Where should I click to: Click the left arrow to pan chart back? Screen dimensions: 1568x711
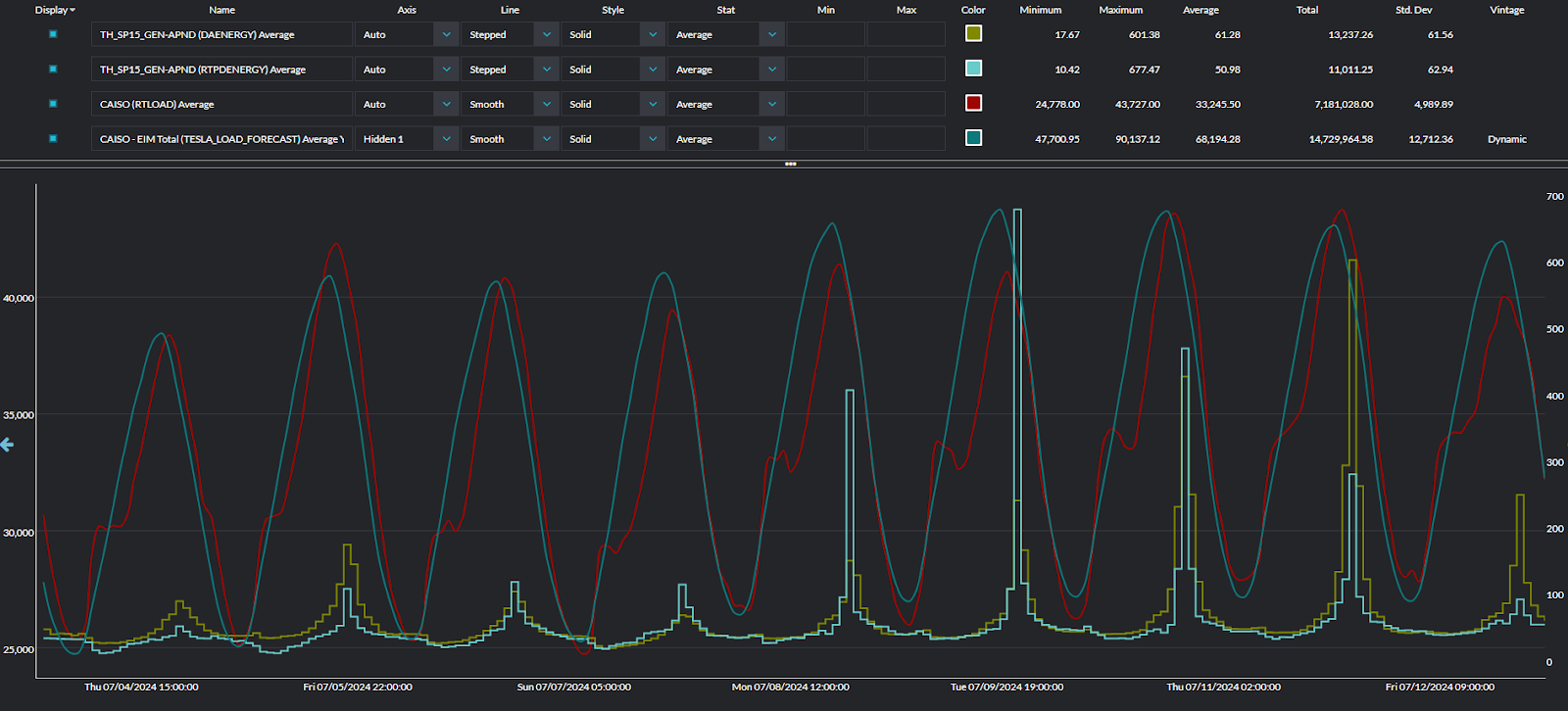tap(7, 445)
